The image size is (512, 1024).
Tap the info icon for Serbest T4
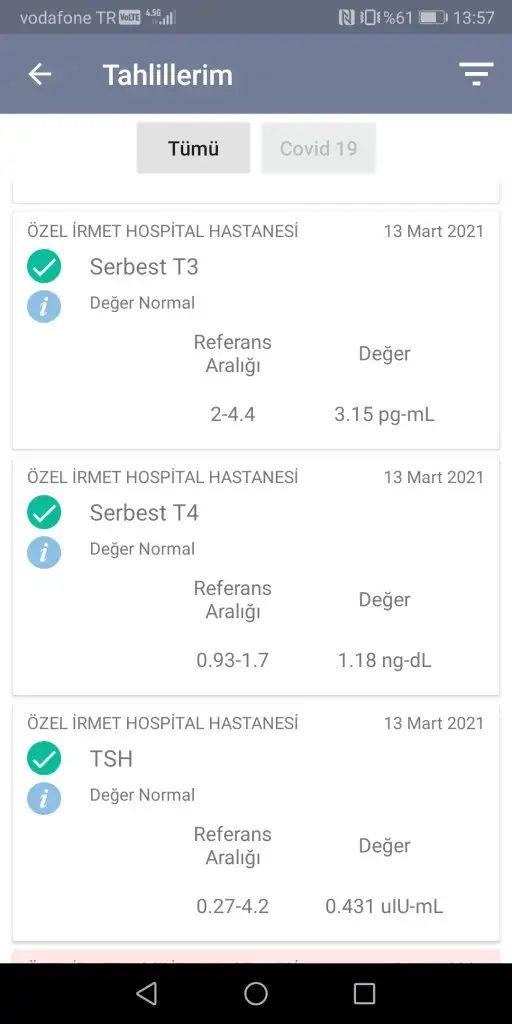point(44,552)
